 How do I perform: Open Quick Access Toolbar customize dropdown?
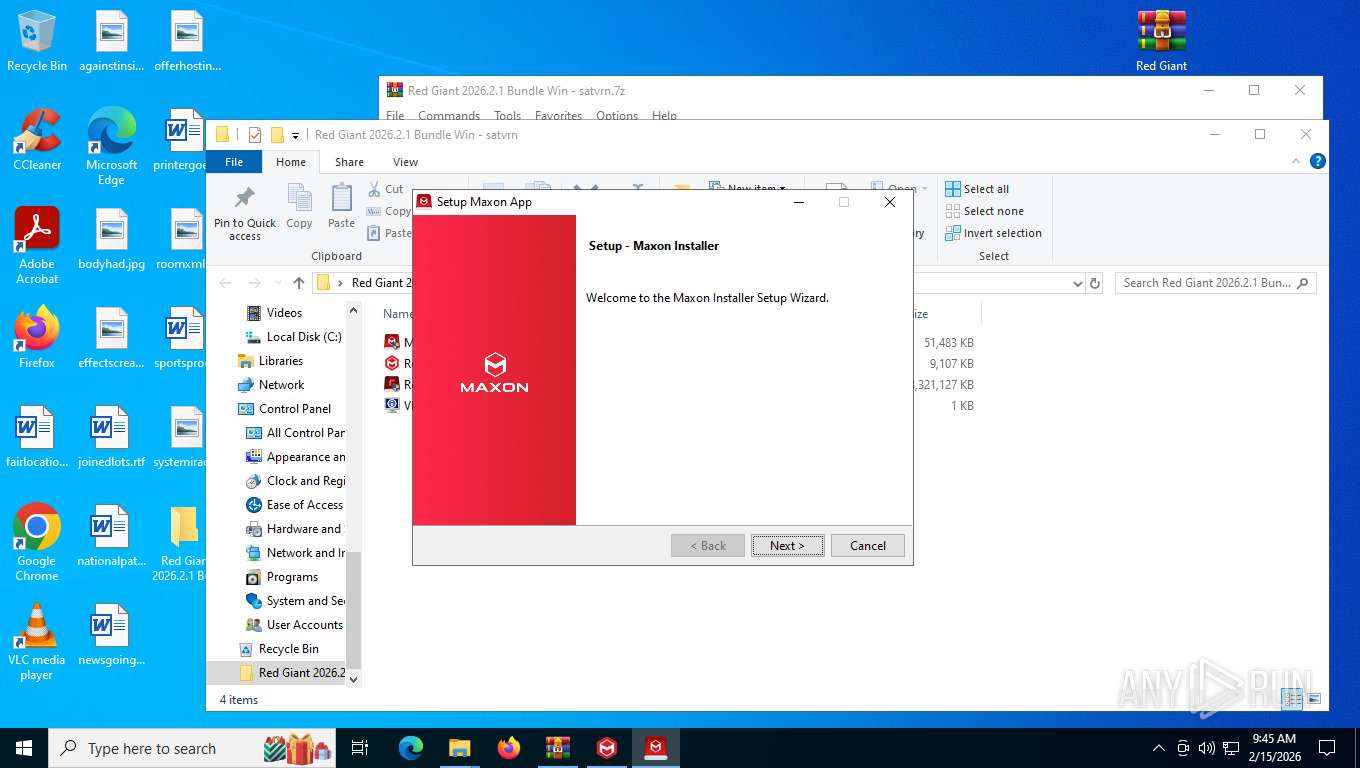pos(296,135)
